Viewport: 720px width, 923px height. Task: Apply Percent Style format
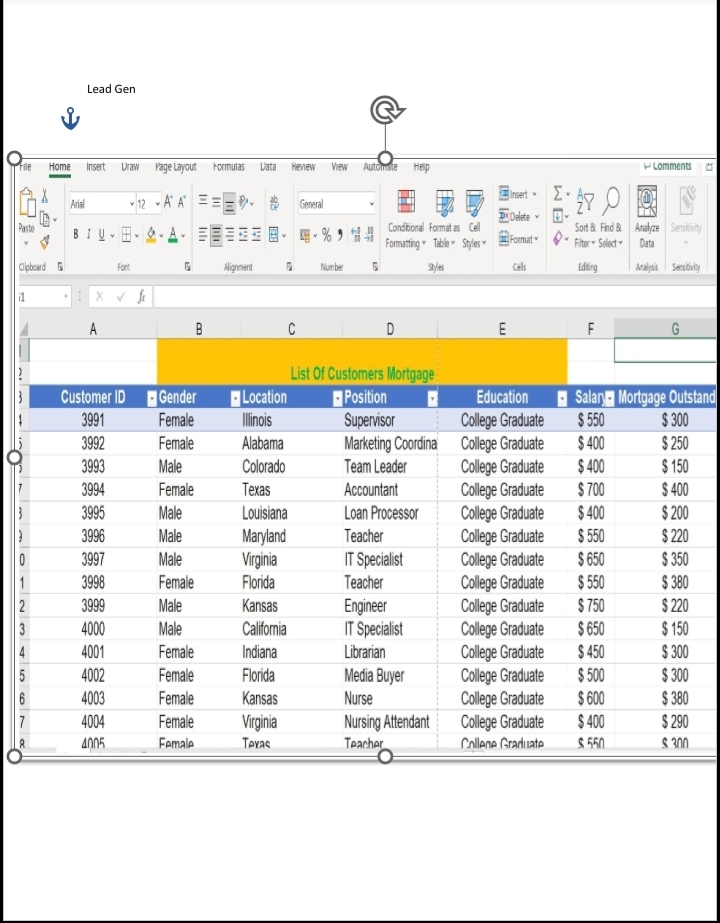pyautogui.click(x=326, y=235)
